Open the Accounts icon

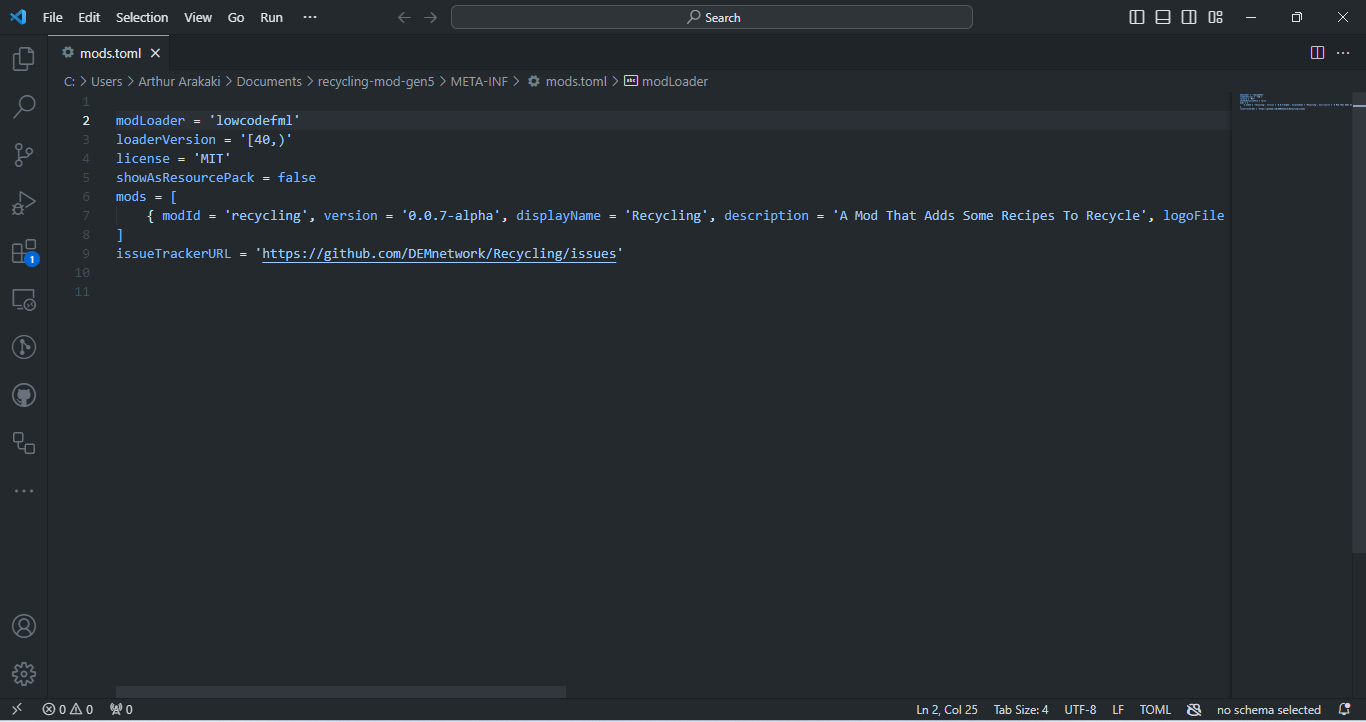pyautogui.click(x=24, y=626)
